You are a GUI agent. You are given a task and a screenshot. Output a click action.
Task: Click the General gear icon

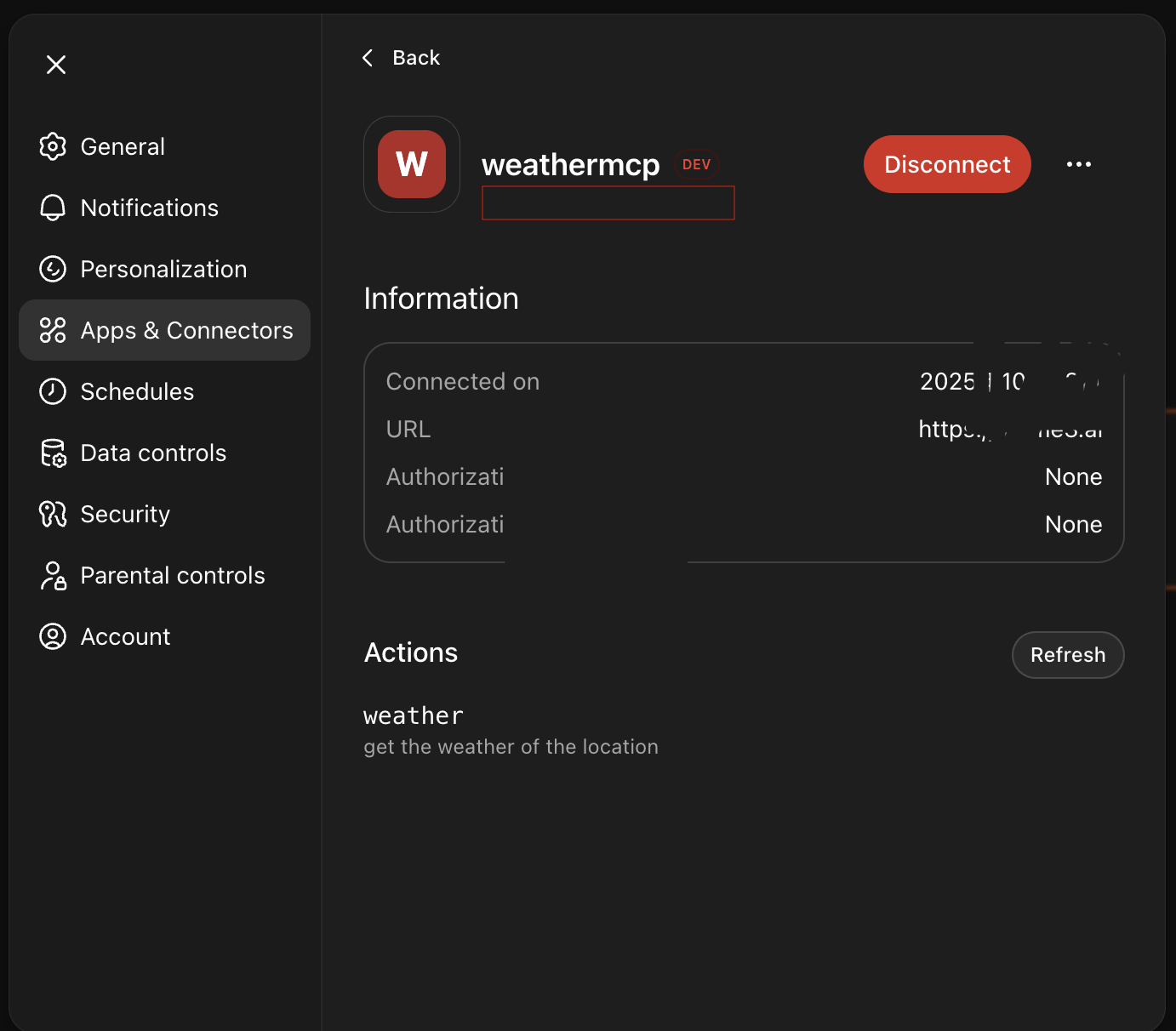coord(53,146)
